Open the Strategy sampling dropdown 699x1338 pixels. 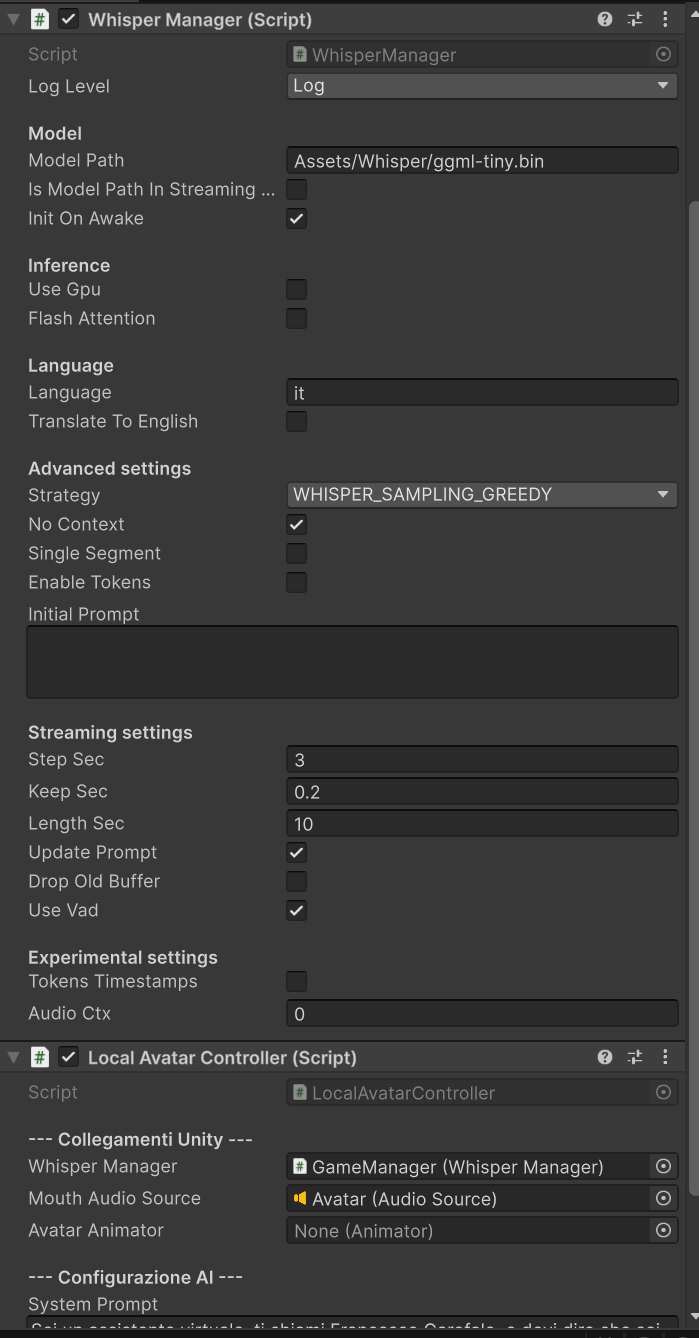pyautogui.click(x=481, y=495)
